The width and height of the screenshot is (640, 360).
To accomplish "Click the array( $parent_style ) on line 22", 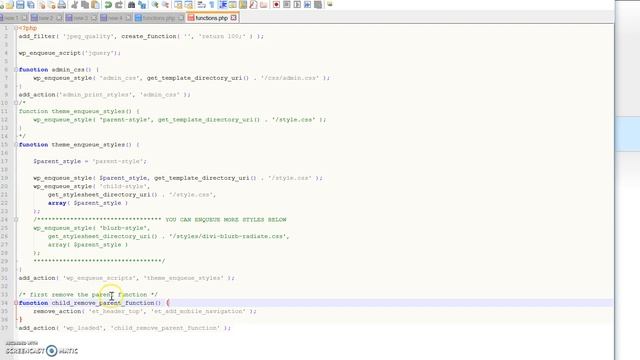I will coord(88,203).
